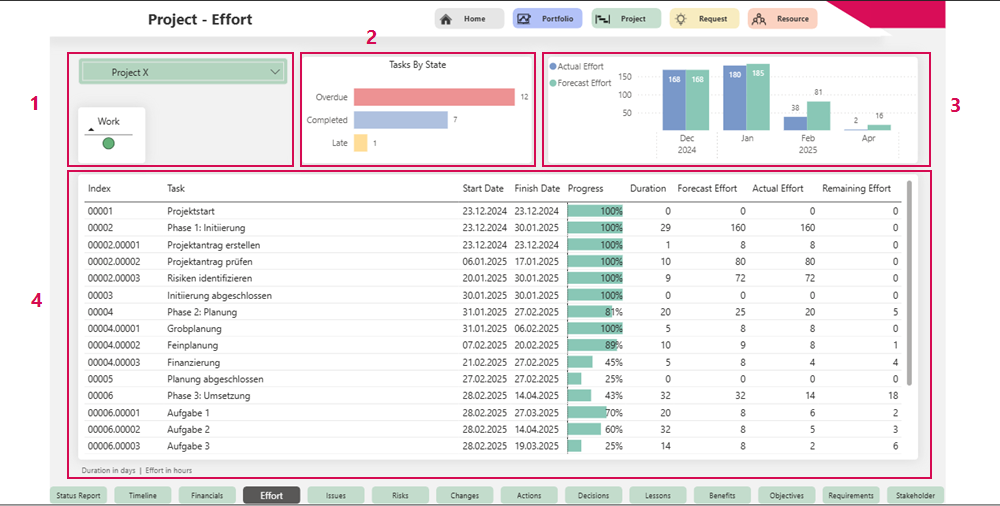Image resolution: width=1000 pixels, height=506 pixels.
Task: Click the Actual Effort legend marker
Action: (553, 67)
